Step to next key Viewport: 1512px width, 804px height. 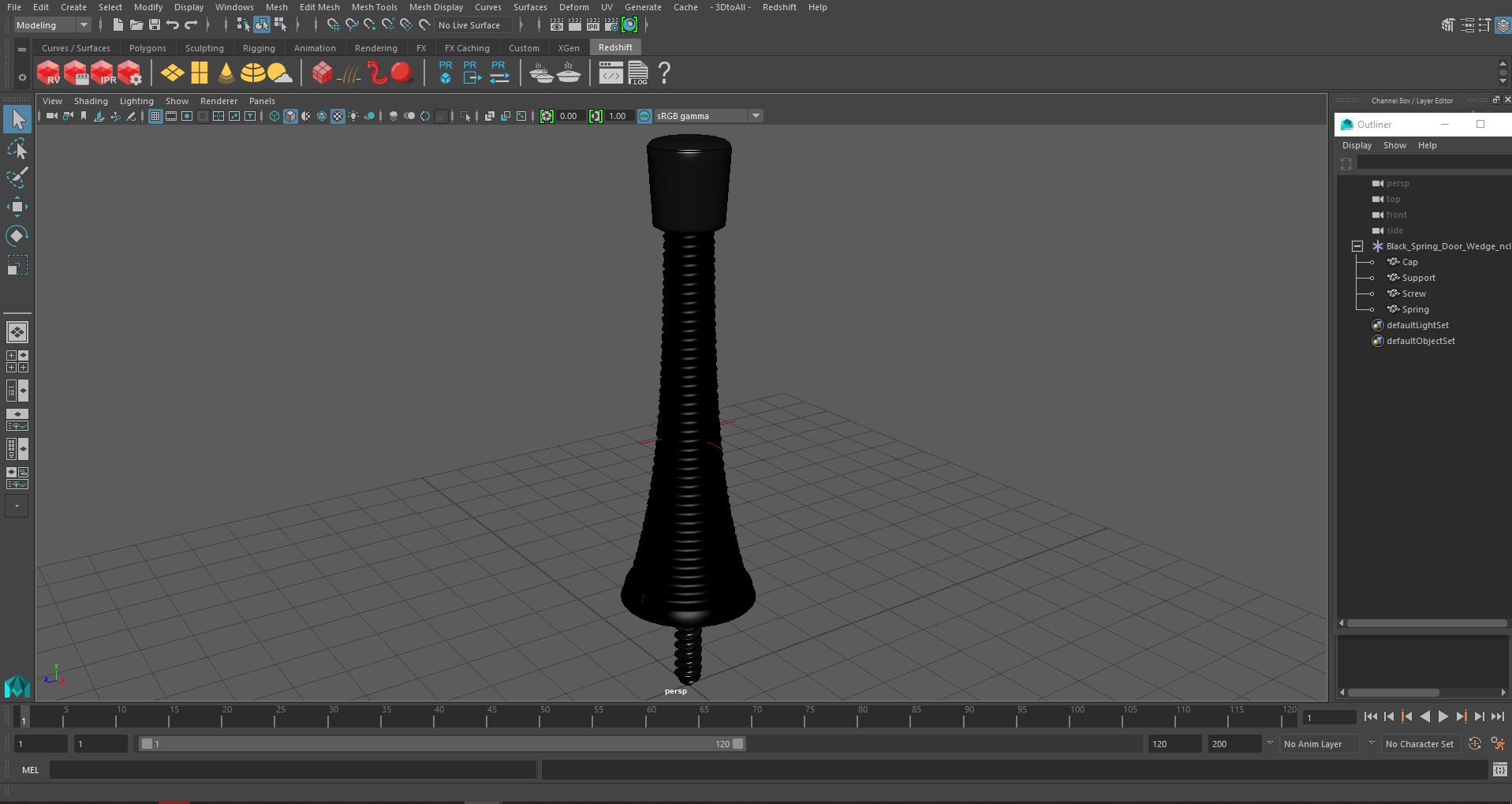[1461, 716]
